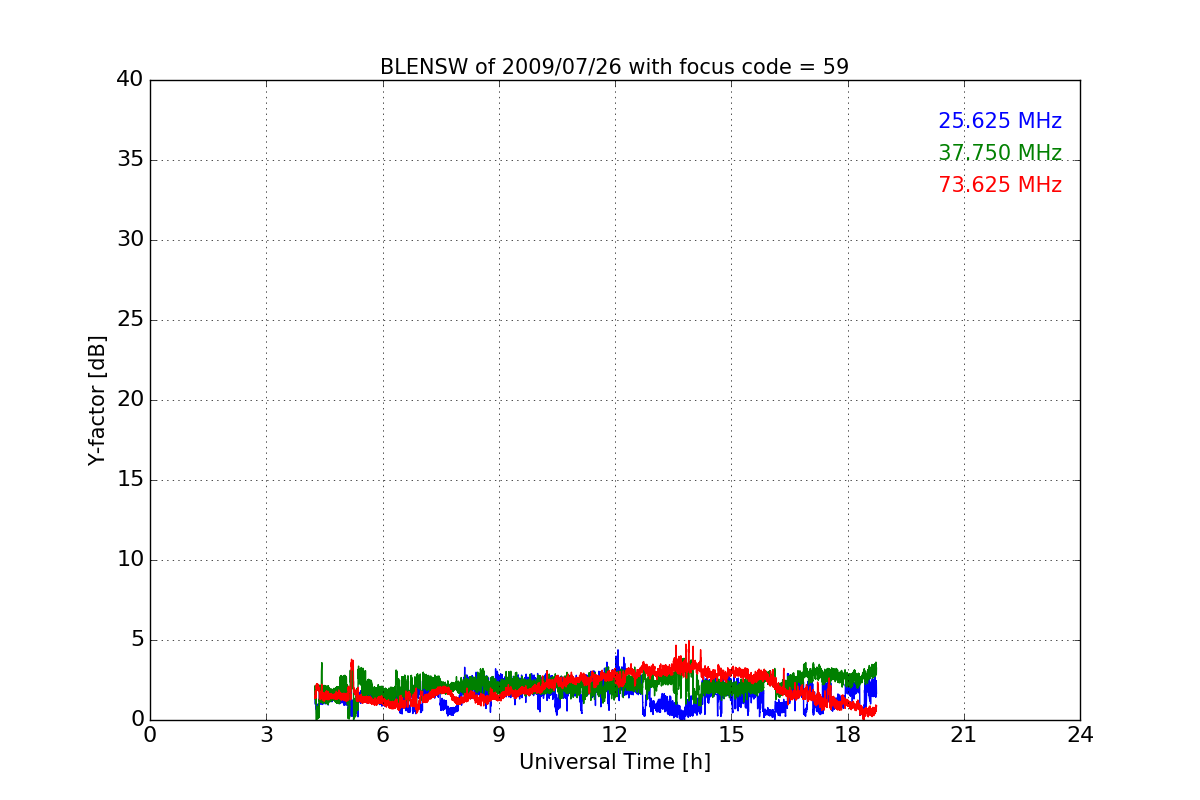Click the chart title 'BLENSW of 2009/07/26 with focus code = 59'
This screenshot has width=1200, height=800.
(614, 67)
